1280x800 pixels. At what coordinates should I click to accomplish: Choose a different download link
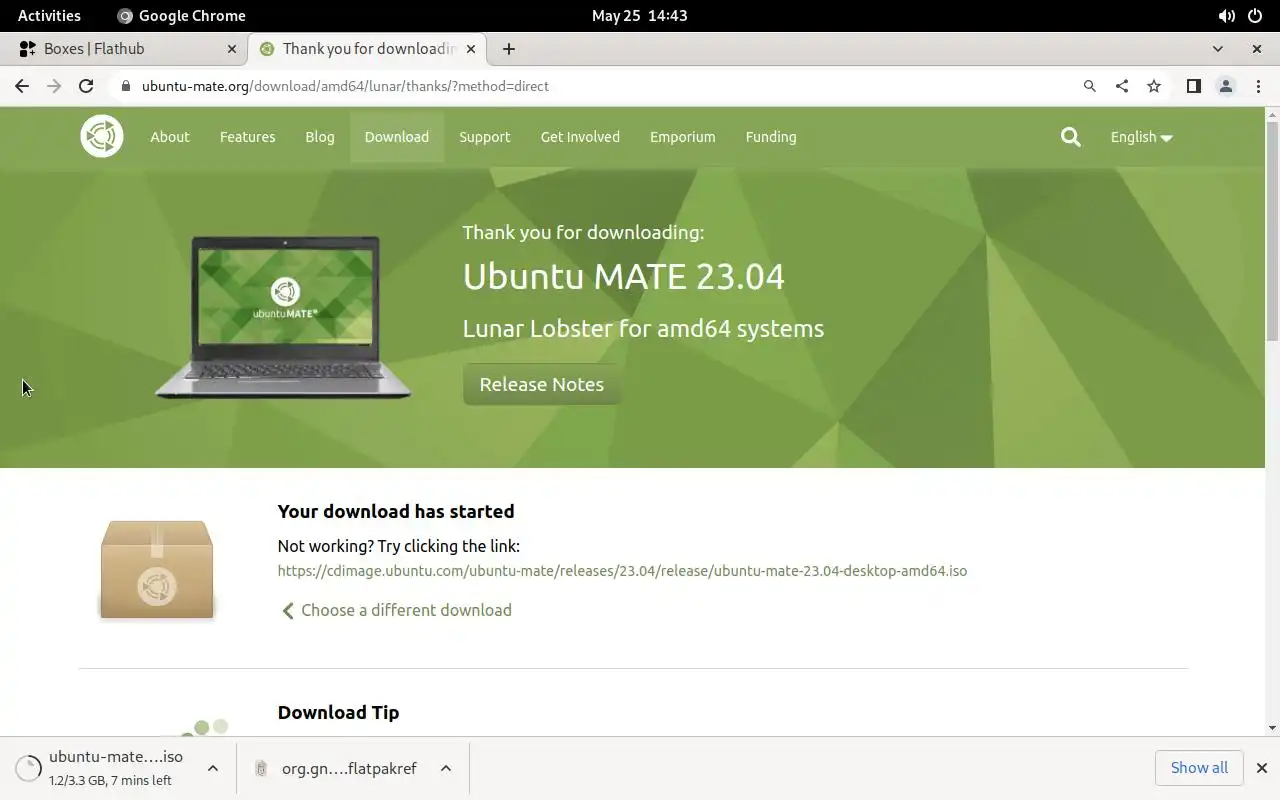pos(397,610)
